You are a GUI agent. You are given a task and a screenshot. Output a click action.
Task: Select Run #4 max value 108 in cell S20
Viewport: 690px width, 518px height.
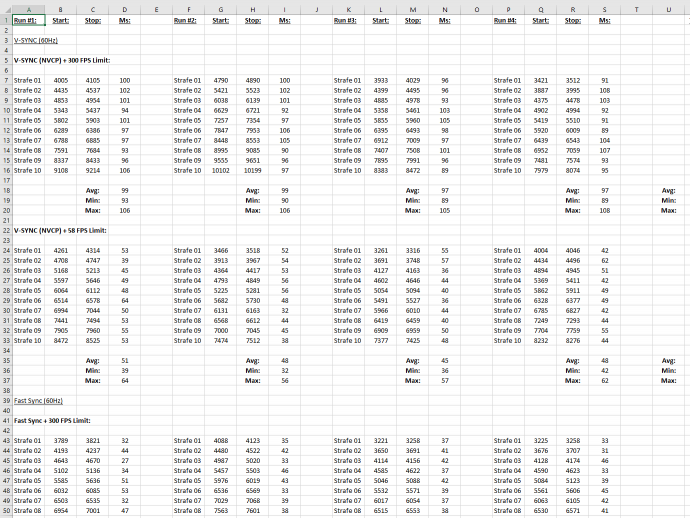tap(605, 210)
